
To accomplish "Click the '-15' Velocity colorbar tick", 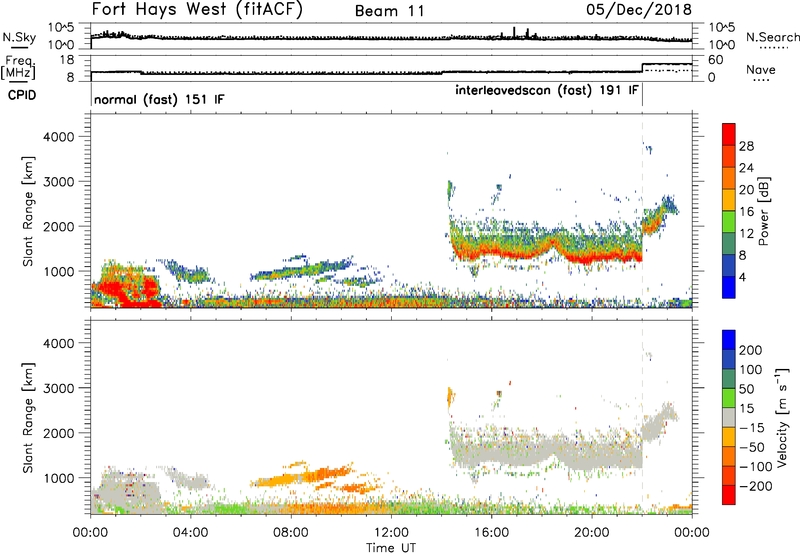I will point(752,427).
